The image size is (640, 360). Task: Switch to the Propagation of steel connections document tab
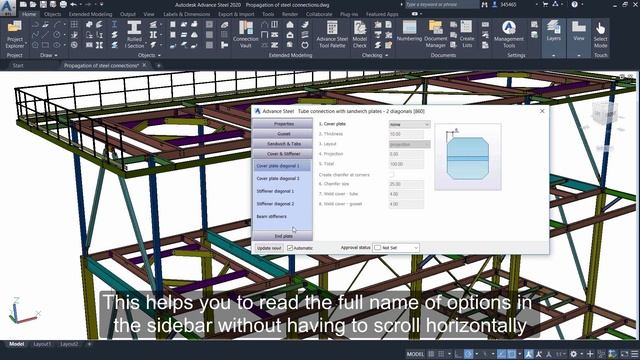click(x=101, y=65)
